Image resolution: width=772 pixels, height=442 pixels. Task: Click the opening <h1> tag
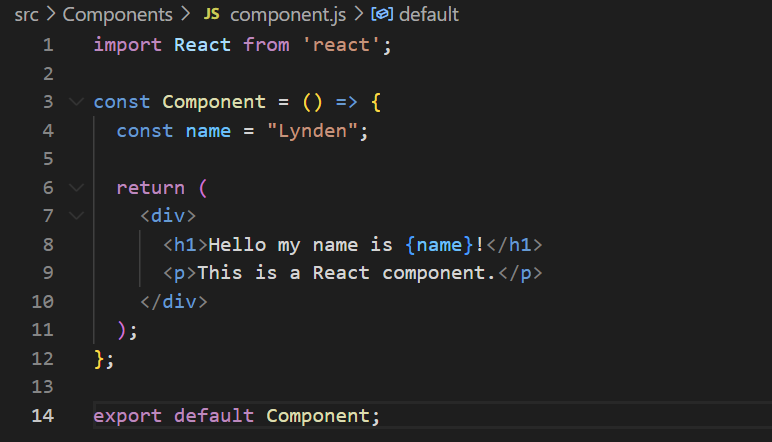[x=186, y=245]
